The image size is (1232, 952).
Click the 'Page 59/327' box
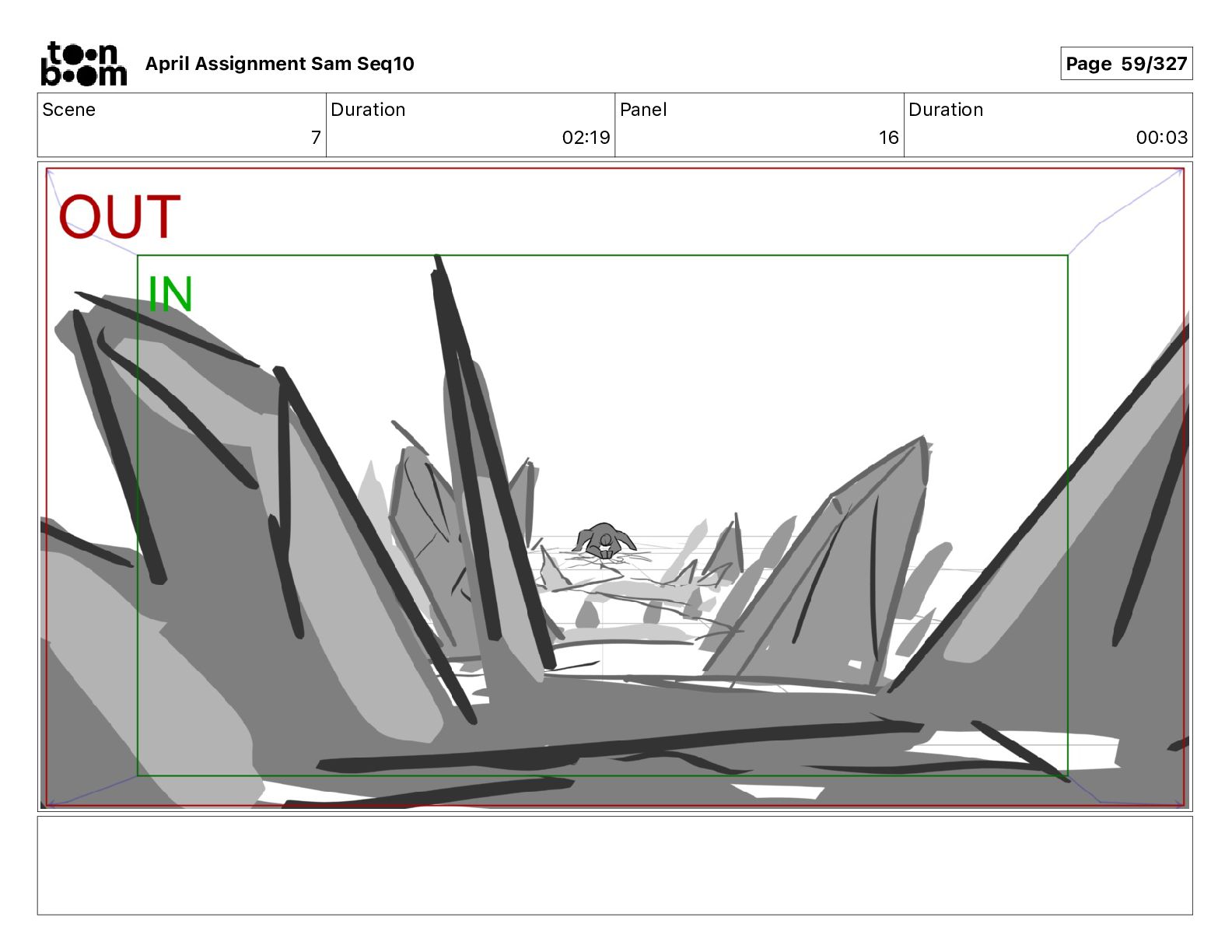pyautogui.click(x=1126, y=64)
